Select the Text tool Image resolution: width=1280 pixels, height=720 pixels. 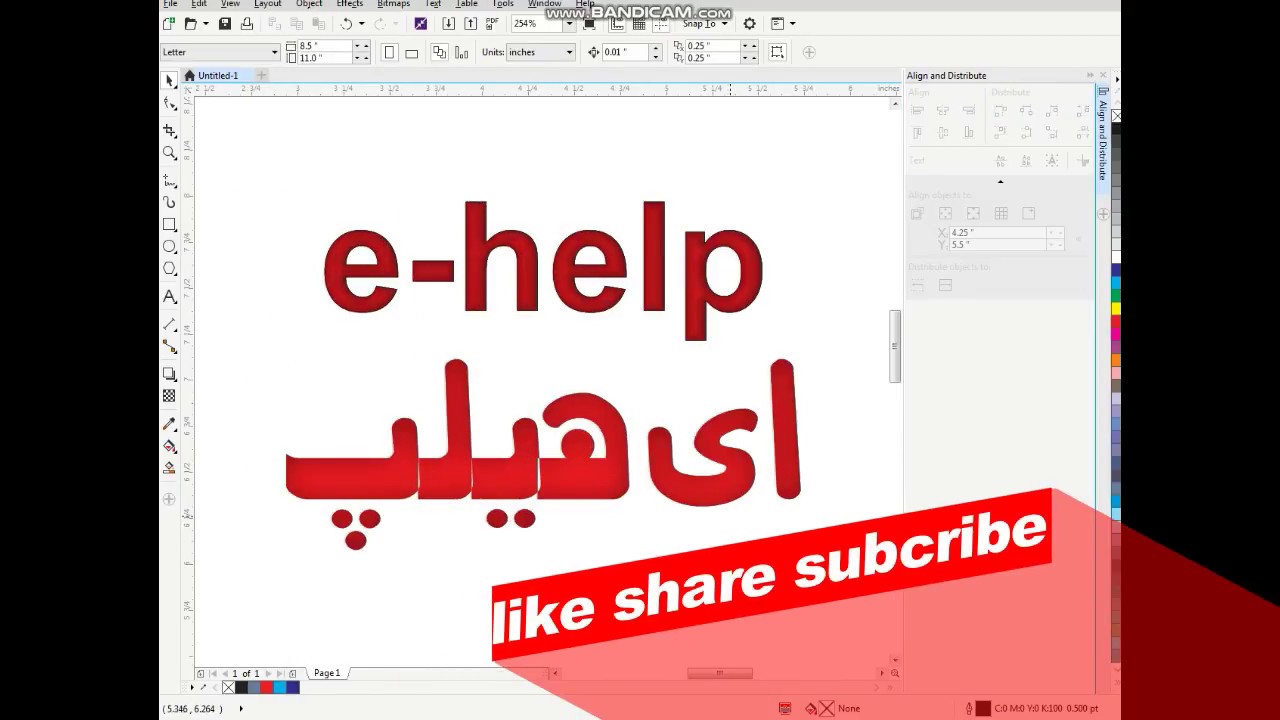pyautogui.click(x=169, y=297)
